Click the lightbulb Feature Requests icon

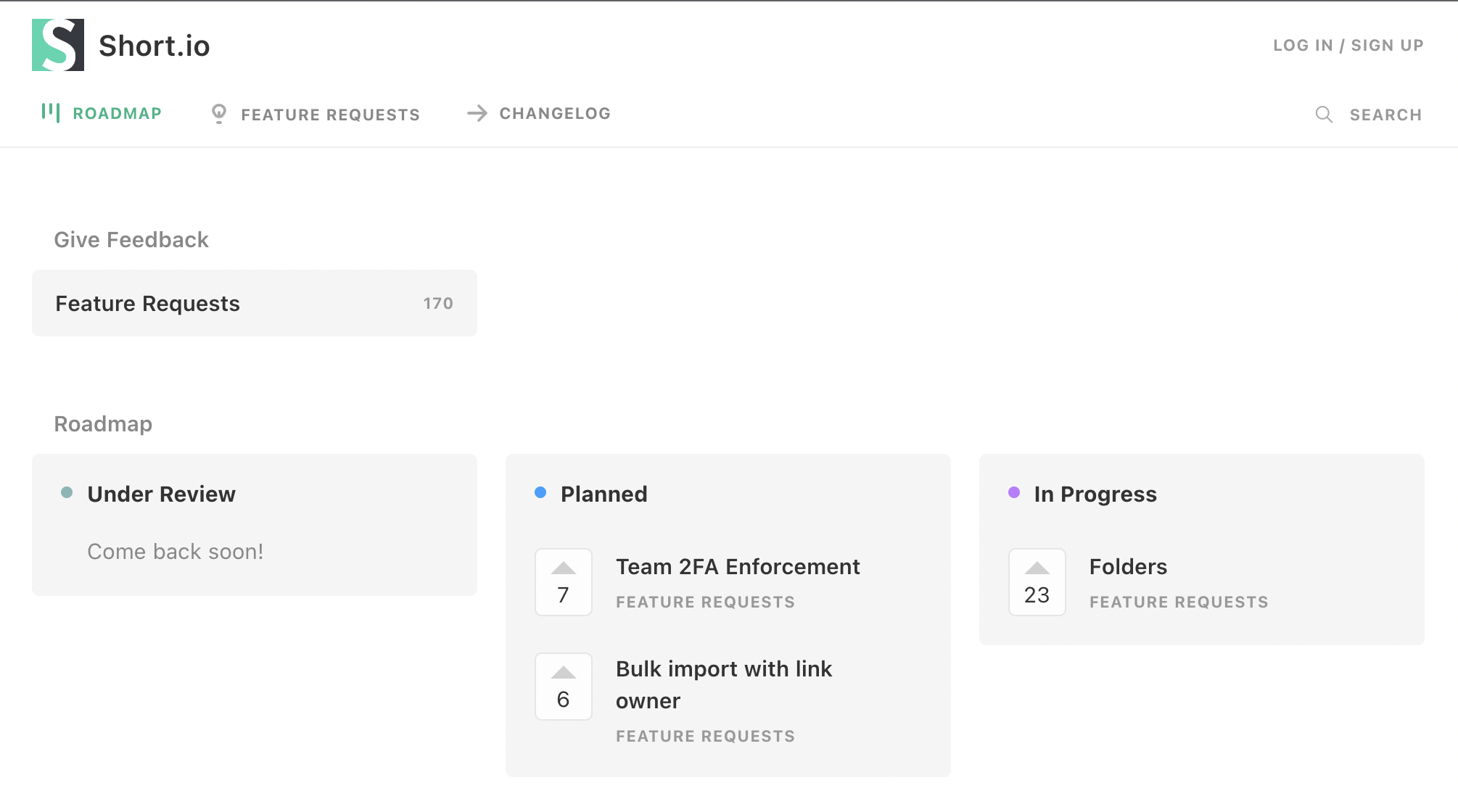point(218,114)
